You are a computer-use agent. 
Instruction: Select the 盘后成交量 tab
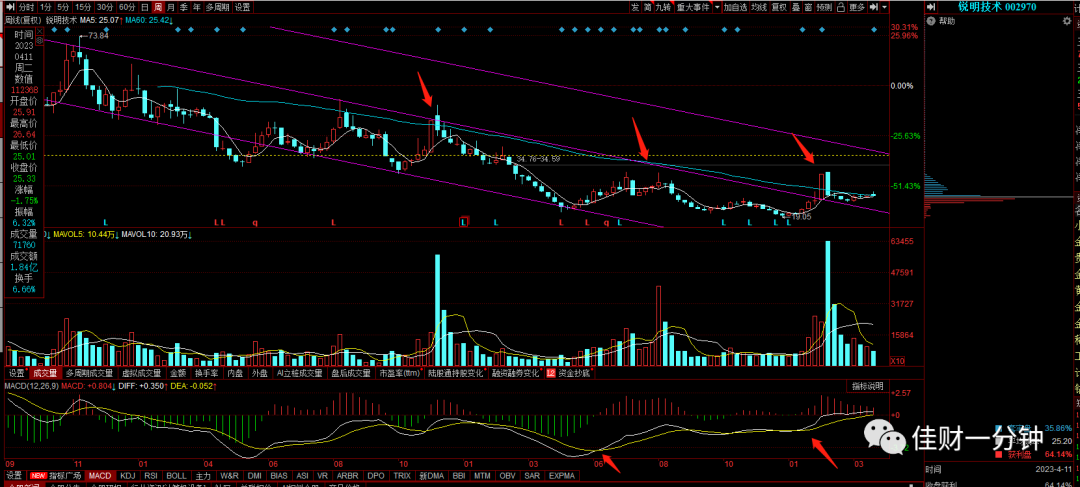click(x=351, y=373)
